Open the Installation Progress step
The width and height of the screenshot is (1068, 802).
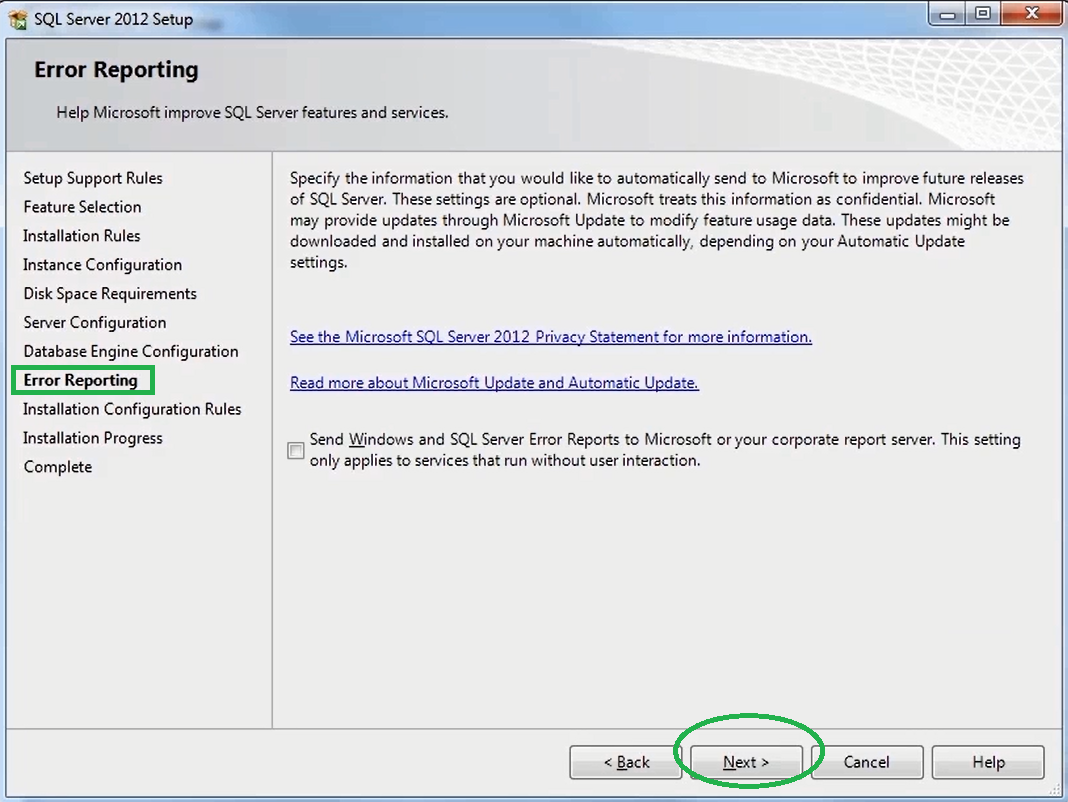pos(92,438)
